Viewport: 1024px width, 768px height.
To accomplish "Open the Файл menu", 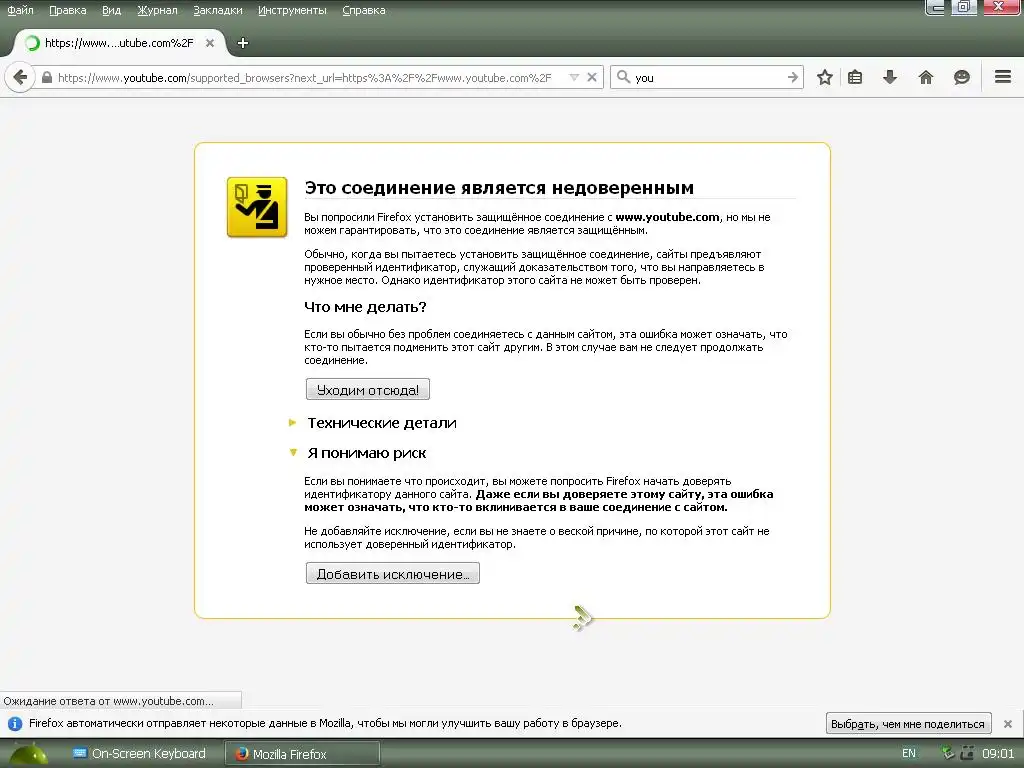I will point(20,10).
